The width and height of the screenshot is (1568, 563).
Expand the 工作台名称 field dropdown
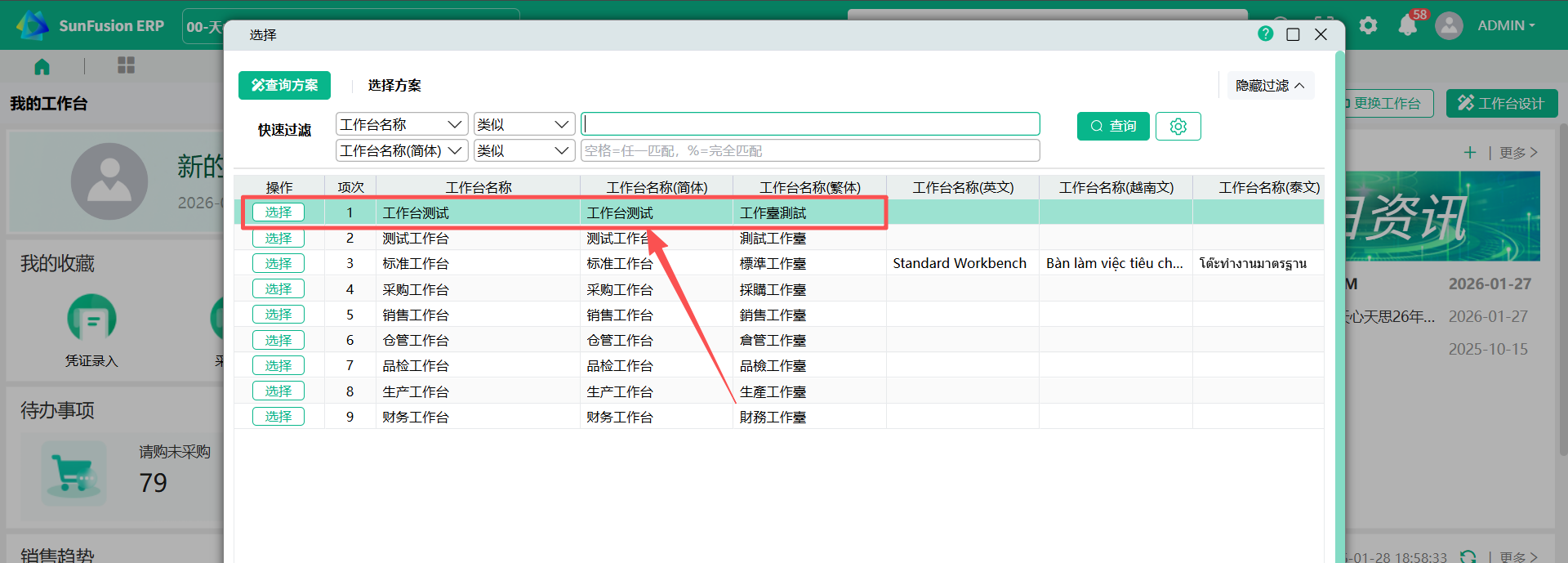click(401, 124)
